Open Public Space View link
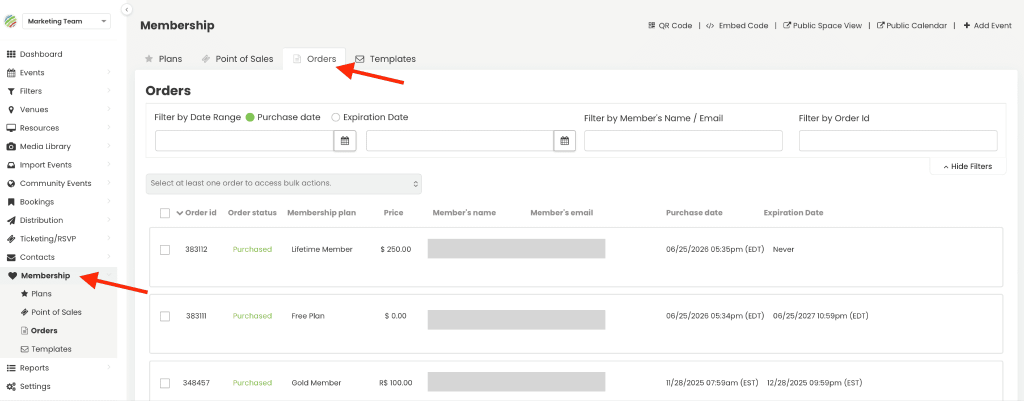 pos(822,25)
